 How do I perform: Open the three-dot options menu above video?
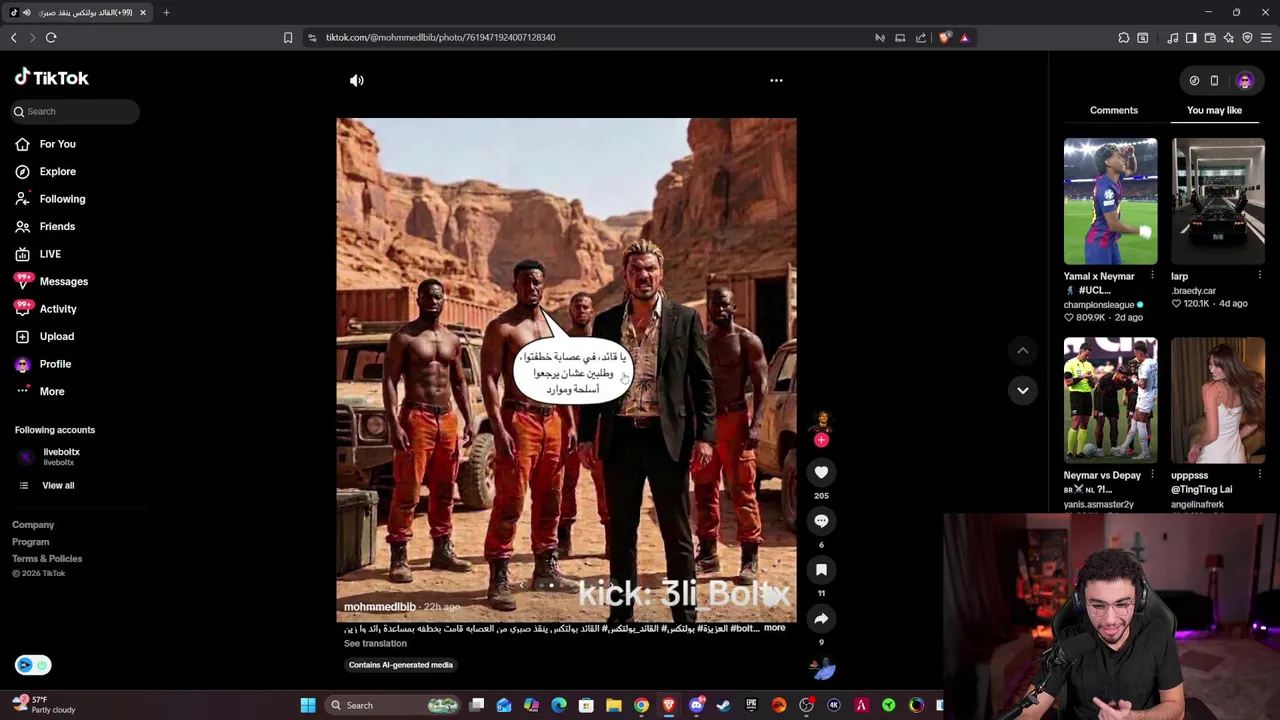[776, 80]
